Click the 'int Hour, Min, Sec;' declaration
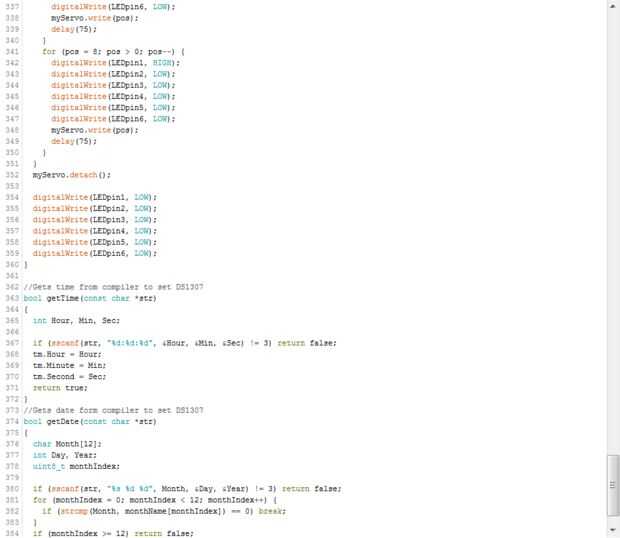 [x=76, y=321]
